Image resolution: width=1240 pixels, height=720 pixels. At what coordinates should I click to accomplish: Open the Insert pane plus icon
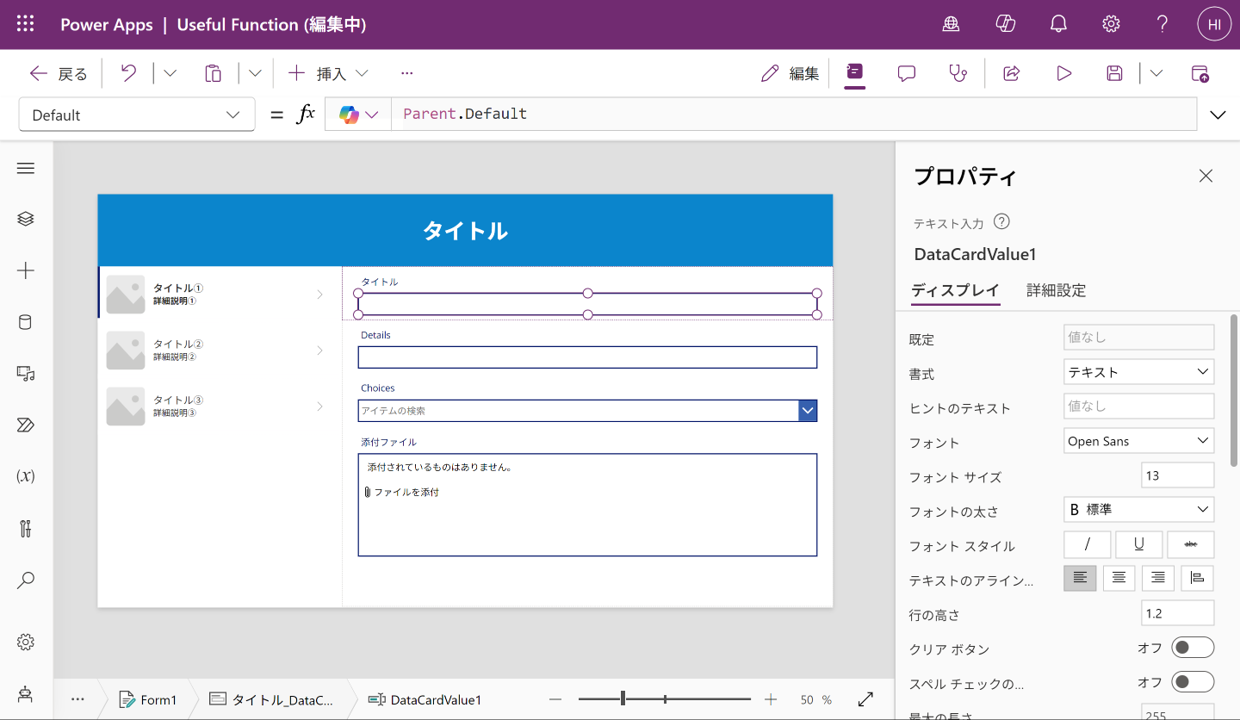(26, 270)
